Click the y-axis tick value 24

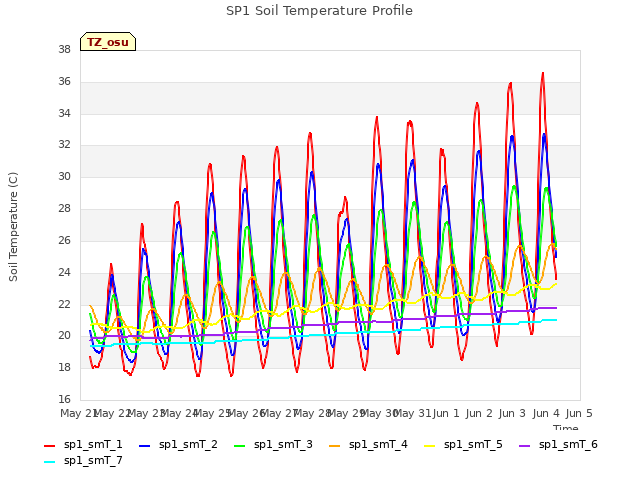[x=64, y=272]
